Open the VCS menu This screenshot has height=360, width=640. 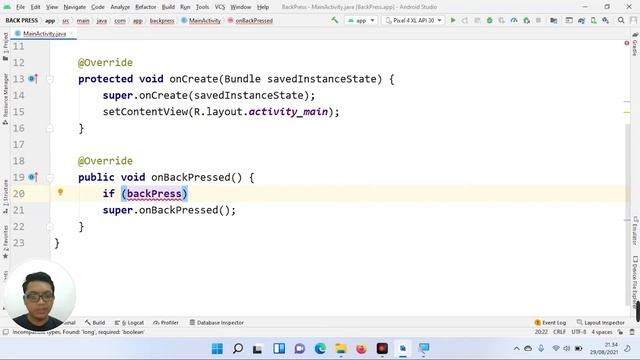click(x=220, y=7)
